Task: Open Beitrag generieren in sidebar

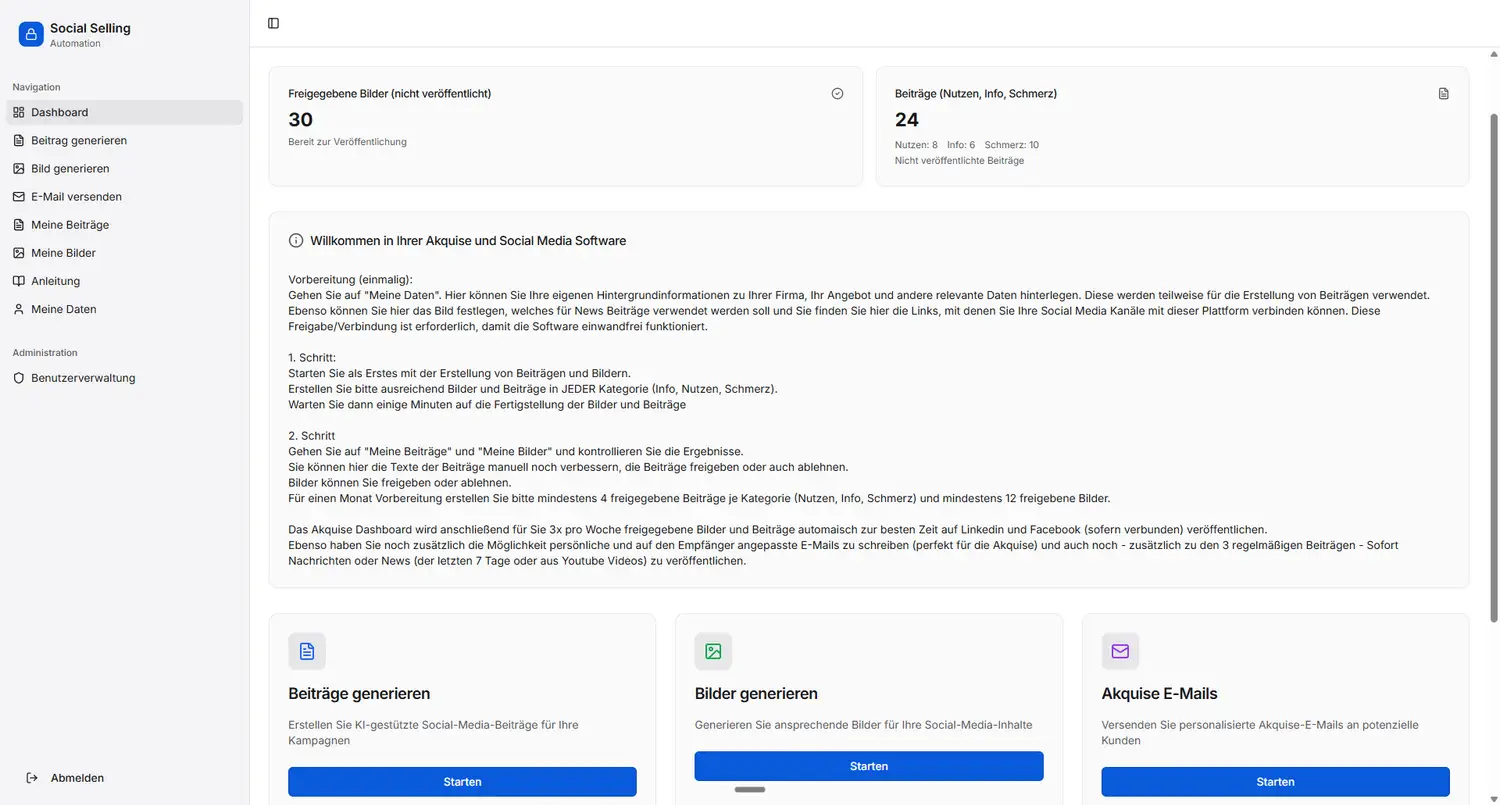Action: (78, 141)
